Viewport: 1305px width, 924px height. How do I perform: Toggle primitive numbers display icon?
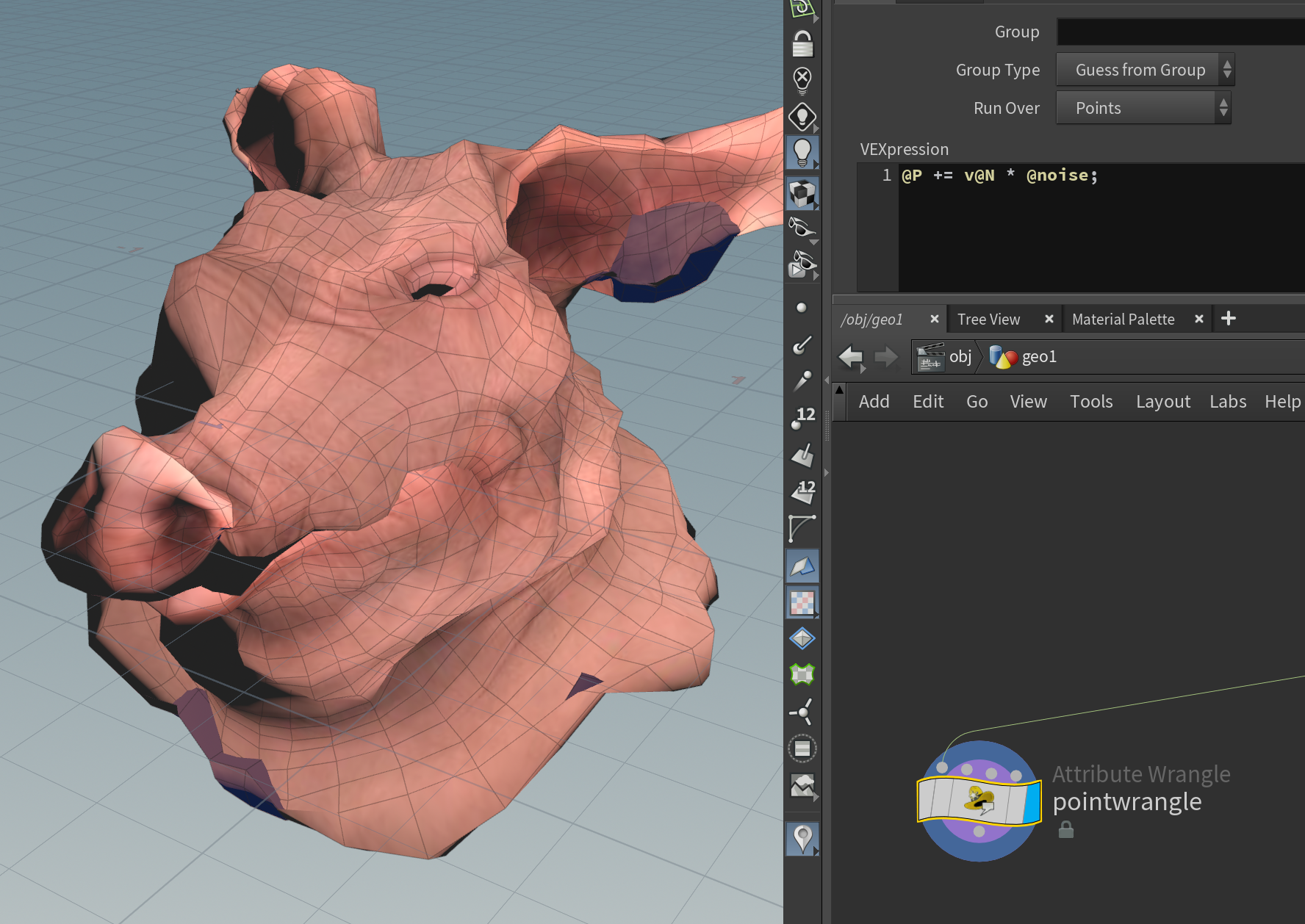[x=802, y=491]
